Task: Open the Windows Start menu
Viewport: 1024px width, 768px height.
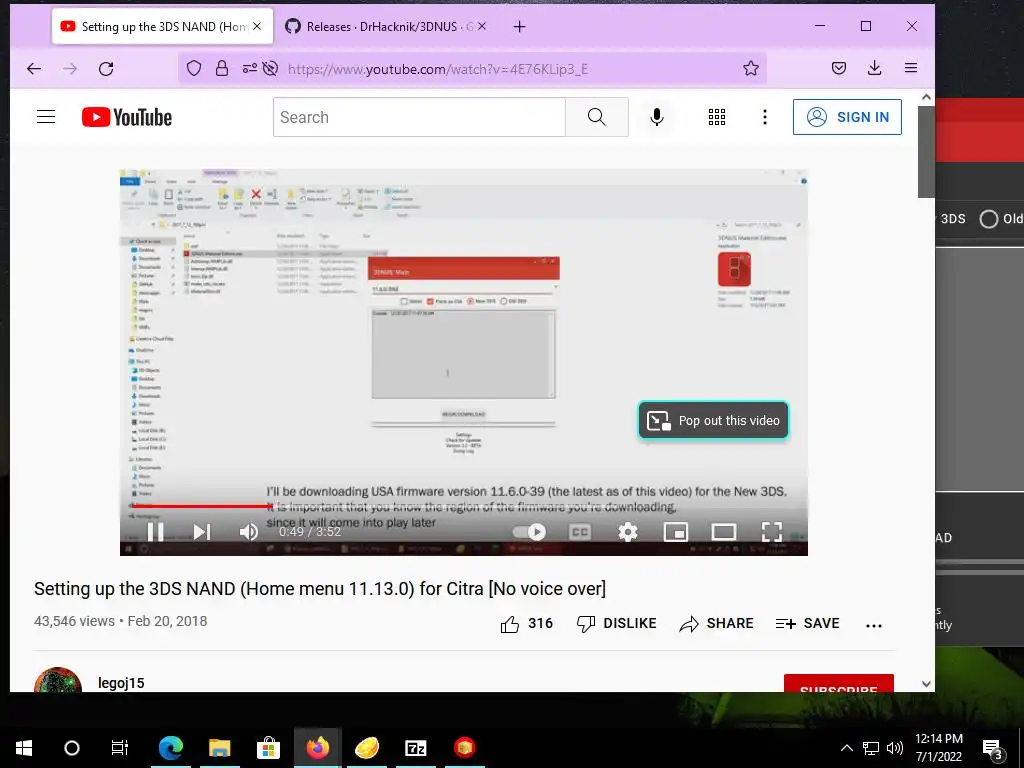Action: click(24, 748)
